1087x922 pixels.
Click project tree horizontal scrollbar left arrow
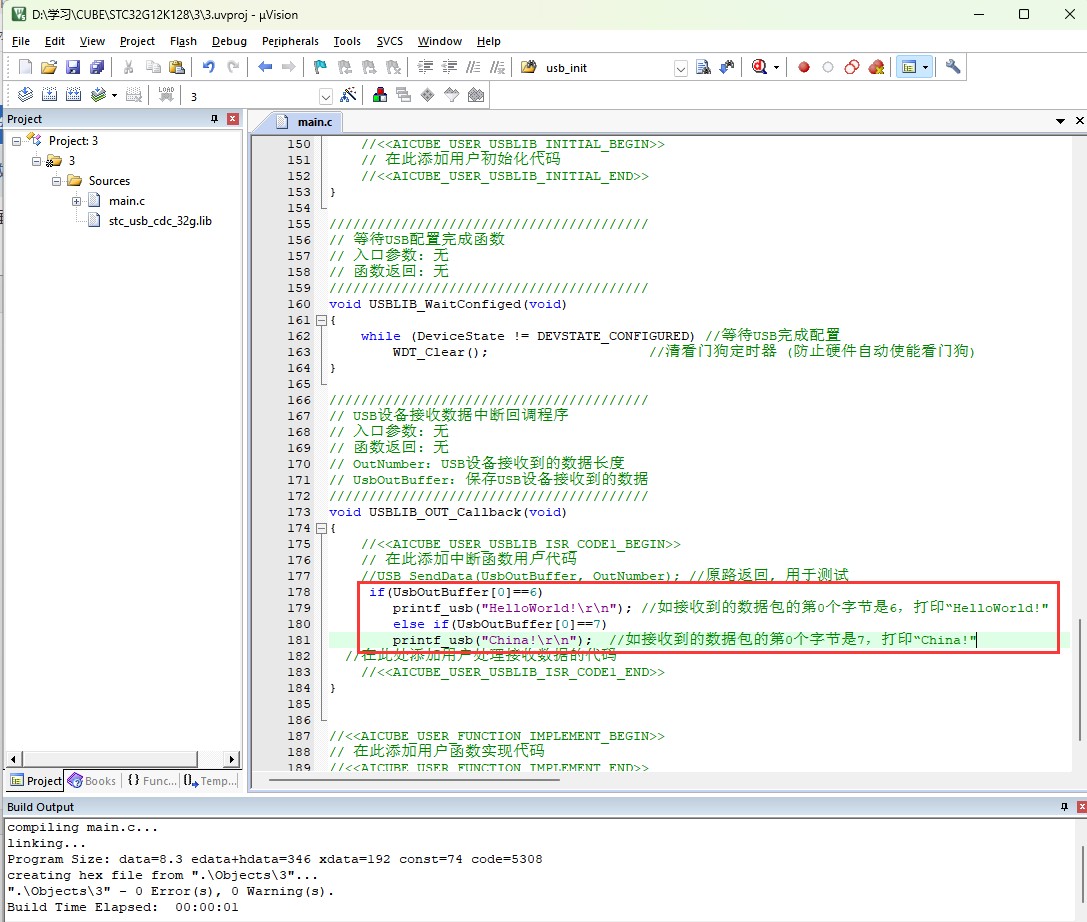pyautogui.click(x=13, y=759)
